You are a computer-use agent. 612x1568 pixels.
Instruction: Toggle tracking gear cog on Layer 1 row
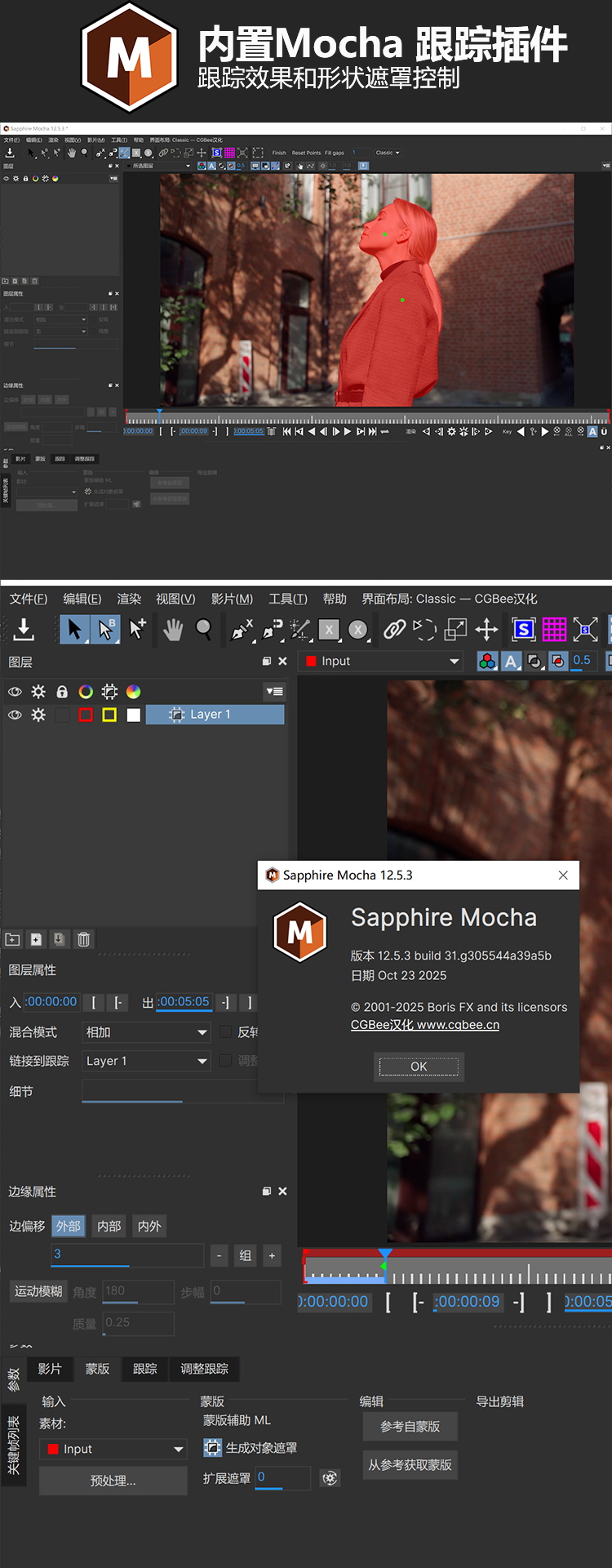[38, 715]
